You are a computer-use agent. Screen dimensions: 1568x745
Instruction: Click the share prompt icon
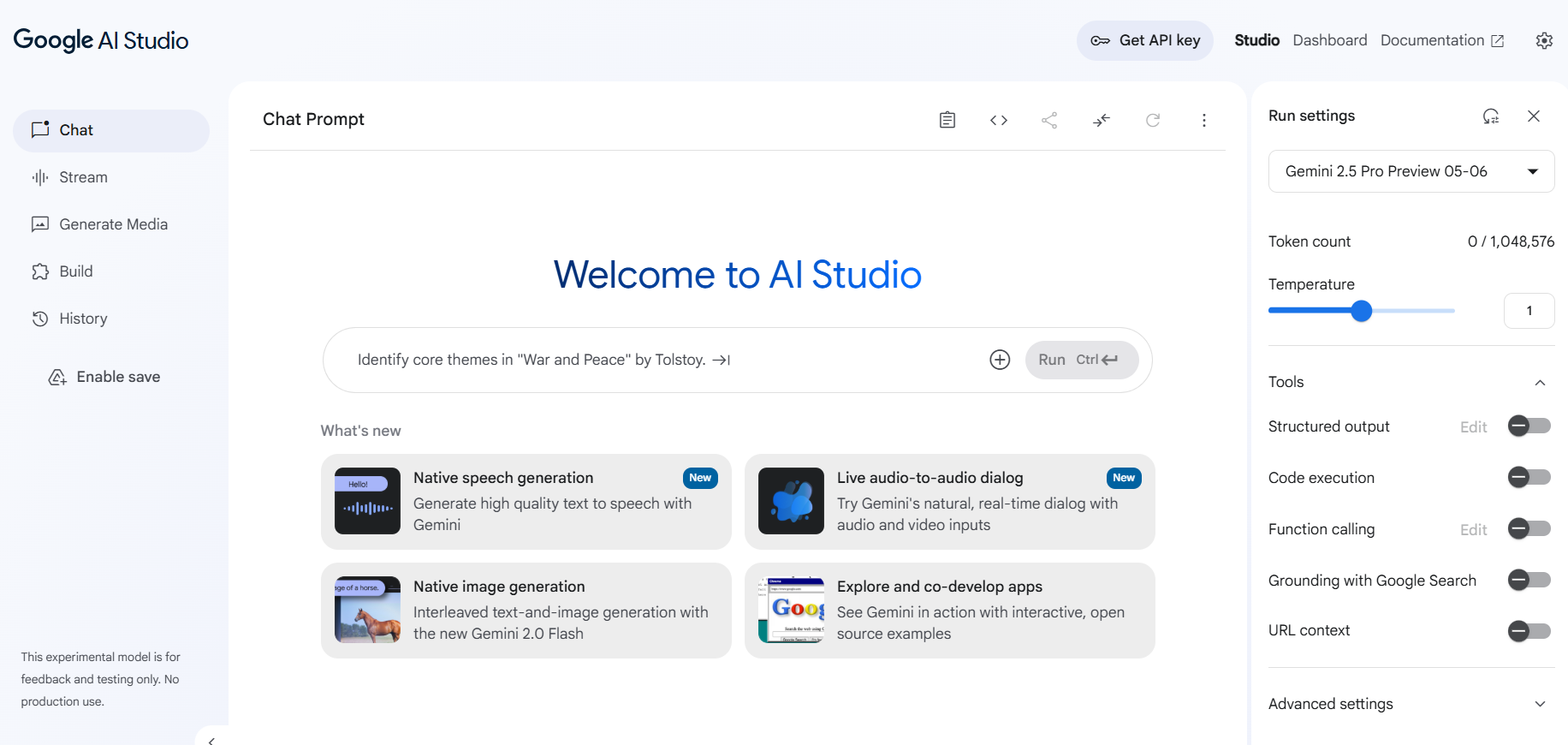coord(1049,120)
